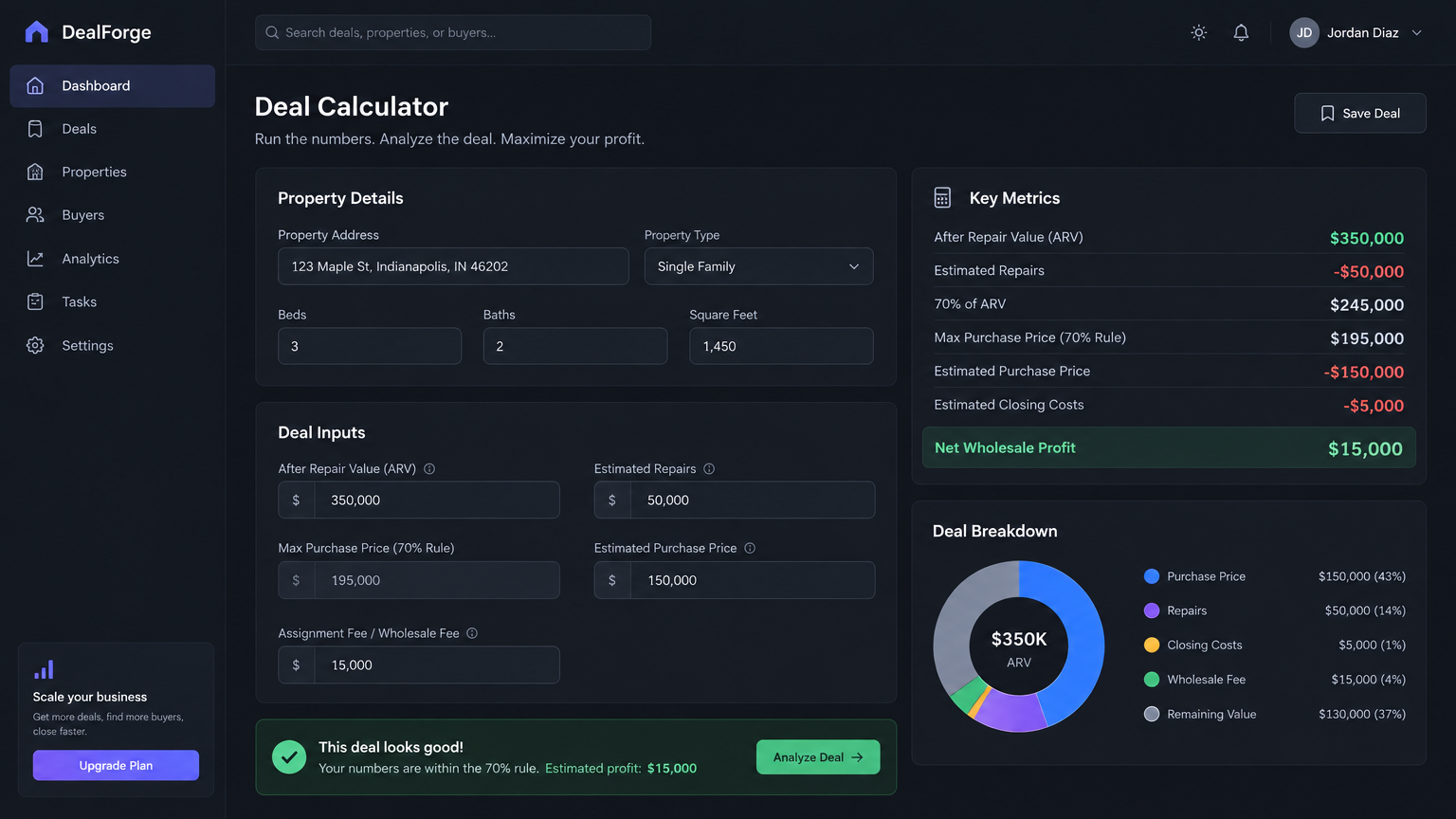
Task: Click the green Wholesale Fee legend dot
Action: [1152, 680]
